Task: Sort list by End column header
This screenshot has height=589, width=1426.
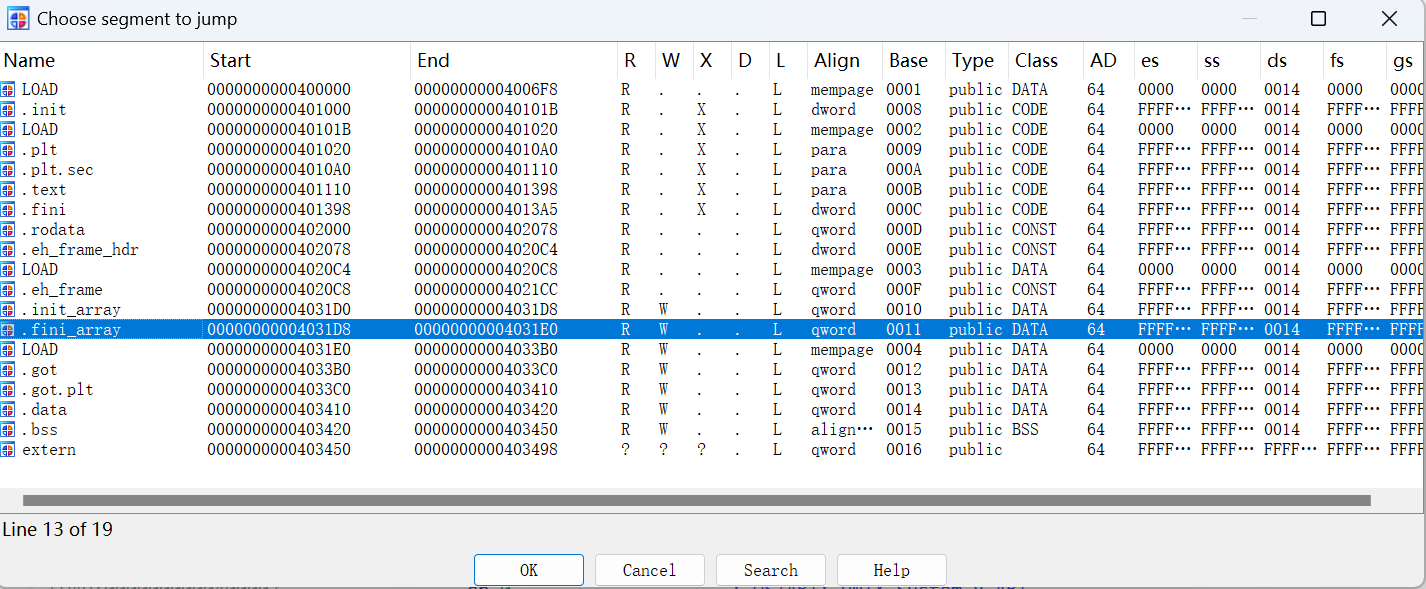Action: coord(433,61)
